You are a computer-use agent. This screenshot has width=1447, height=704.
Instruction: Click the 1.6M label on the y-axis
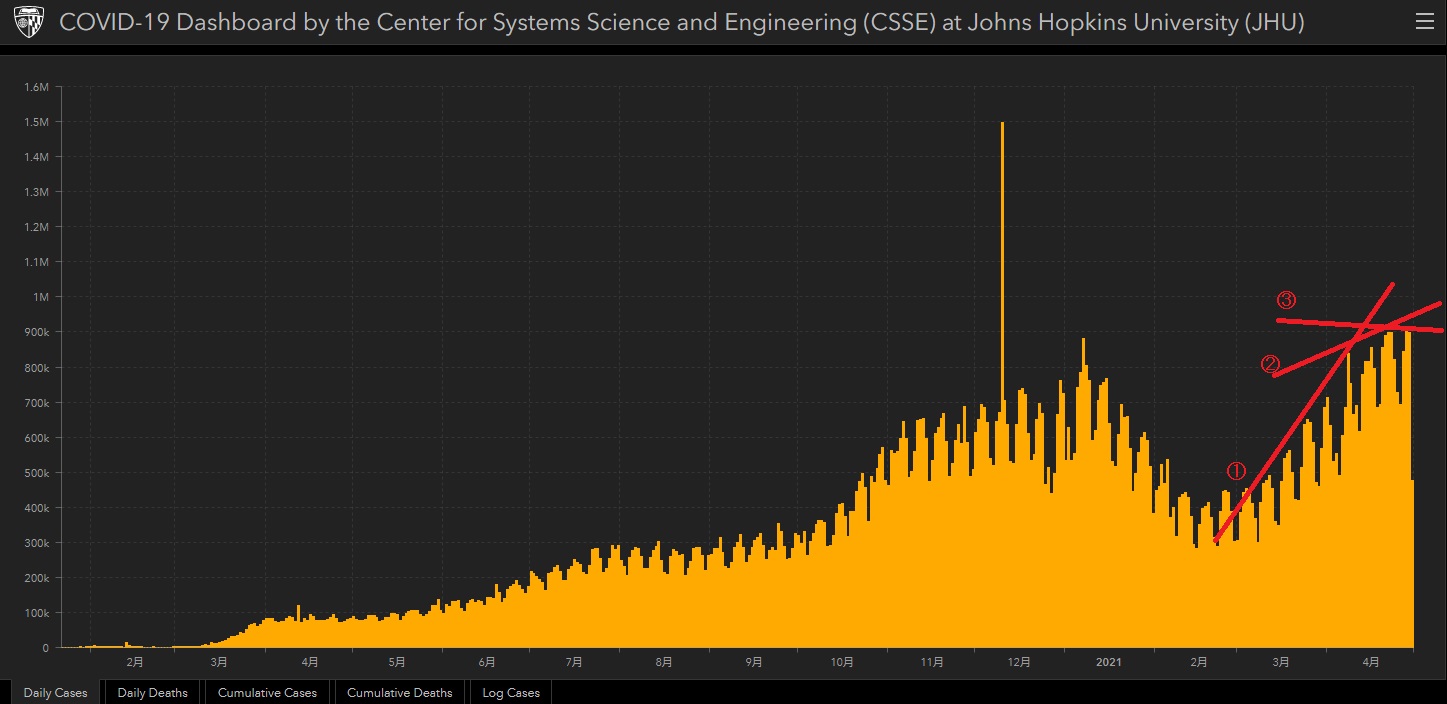(x=36, y=87)
